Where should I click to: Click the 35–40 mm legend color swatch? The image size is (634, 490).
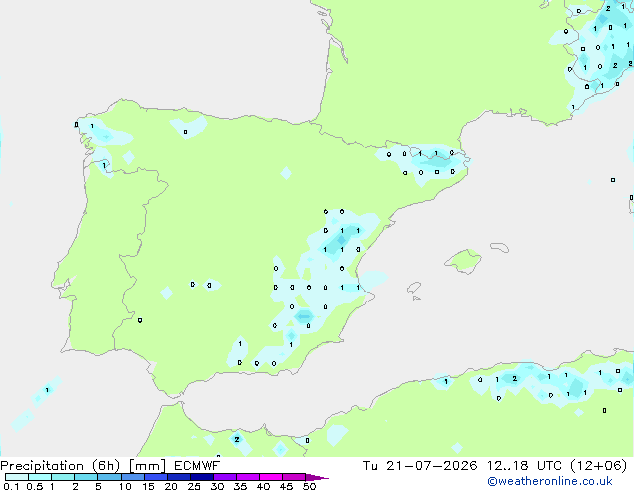coord(247,477)
